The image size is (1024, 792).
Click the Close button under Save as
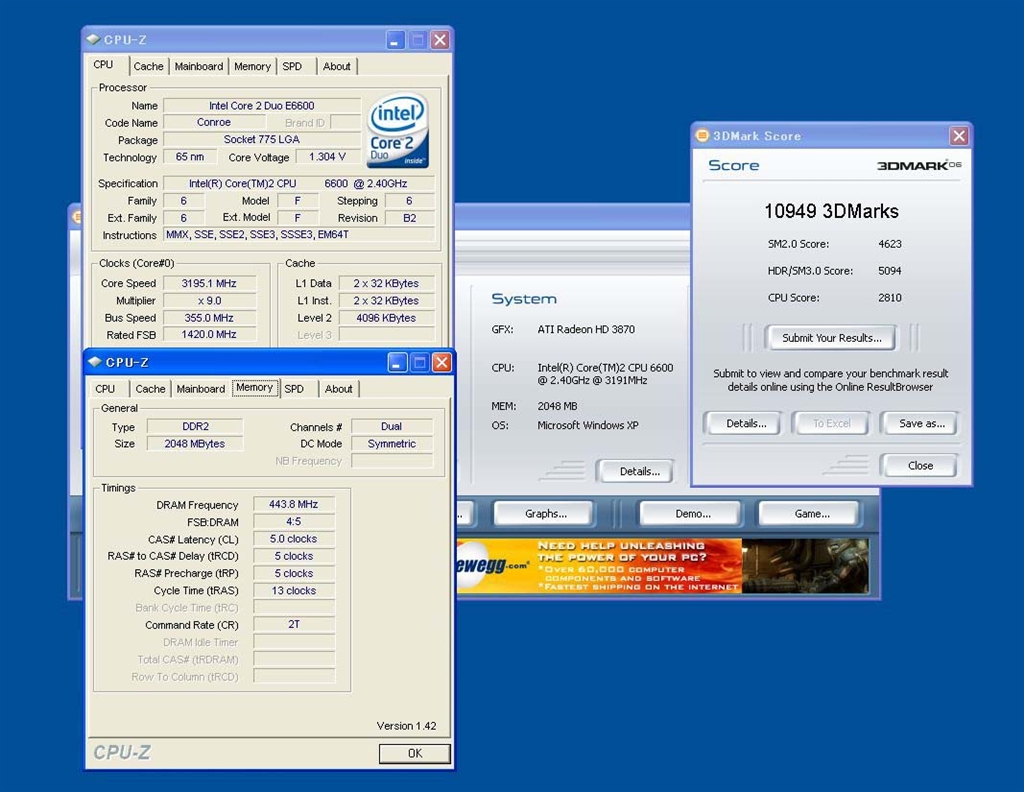pos(919,465)
